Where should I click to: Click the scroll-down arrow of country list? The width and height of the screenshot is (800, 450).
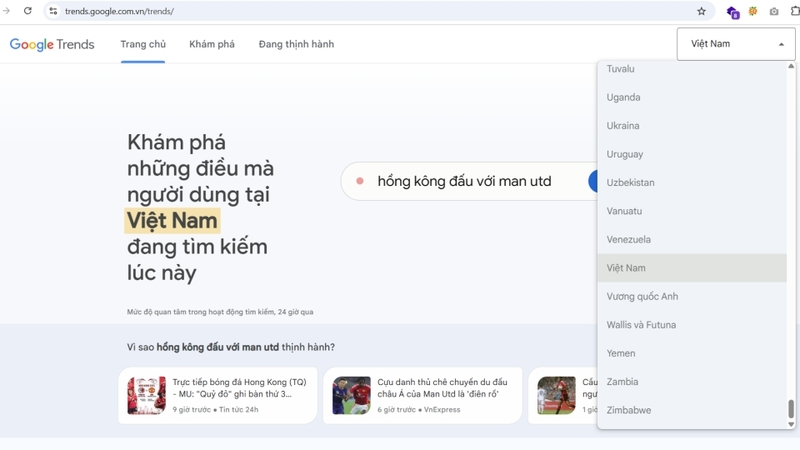[x=791, y=424]
